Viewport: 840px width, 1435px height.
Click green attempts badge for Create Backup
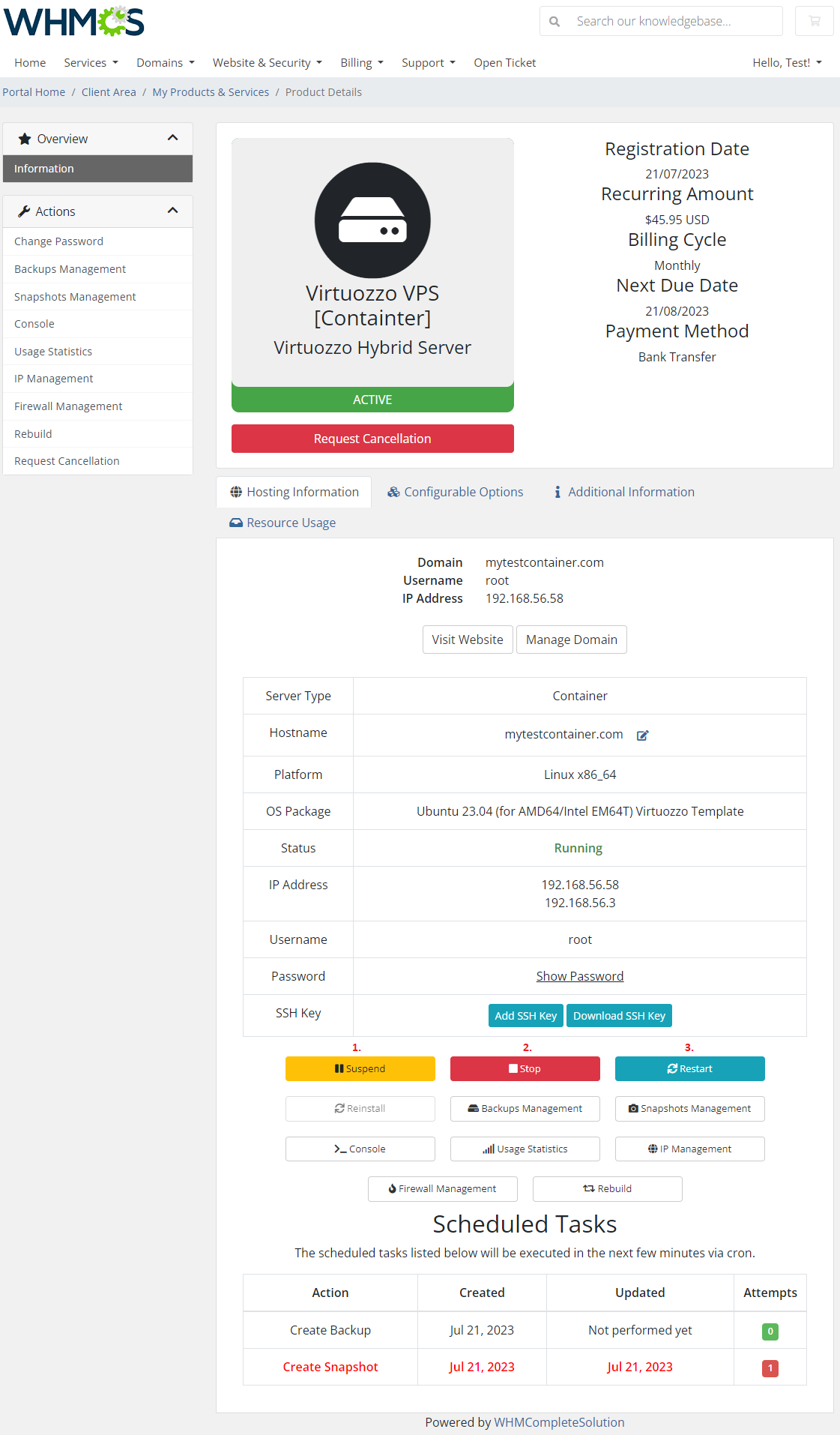click(770, 1332)
